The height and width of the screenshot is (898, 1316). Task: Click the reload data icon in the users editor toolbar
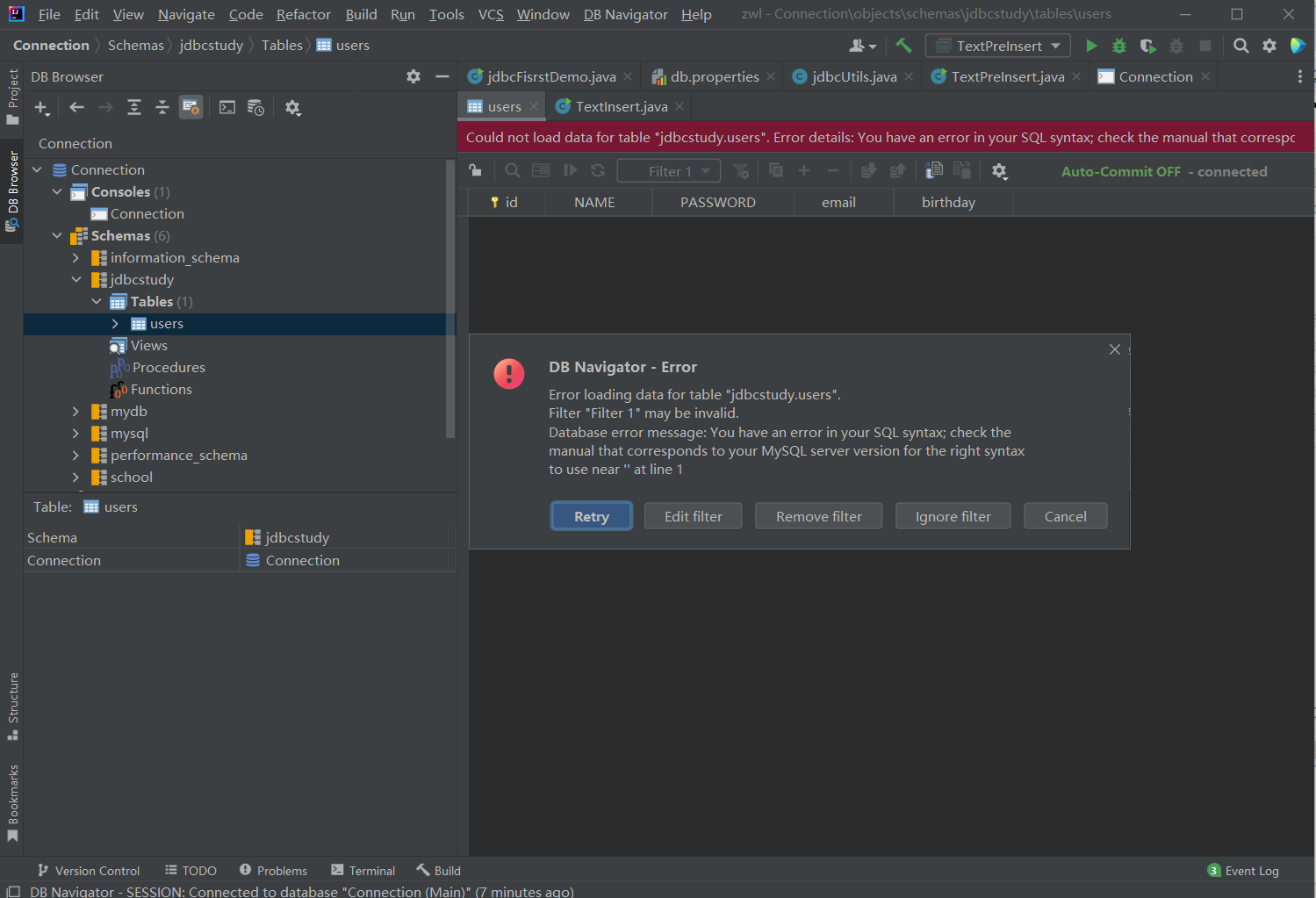click(x=598, y=170)
